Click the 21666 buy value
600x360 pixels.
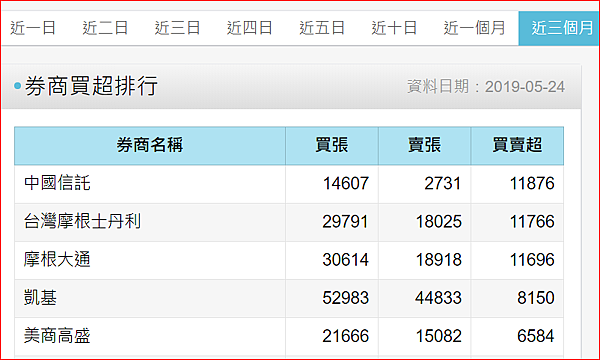[x=346, y=336]
